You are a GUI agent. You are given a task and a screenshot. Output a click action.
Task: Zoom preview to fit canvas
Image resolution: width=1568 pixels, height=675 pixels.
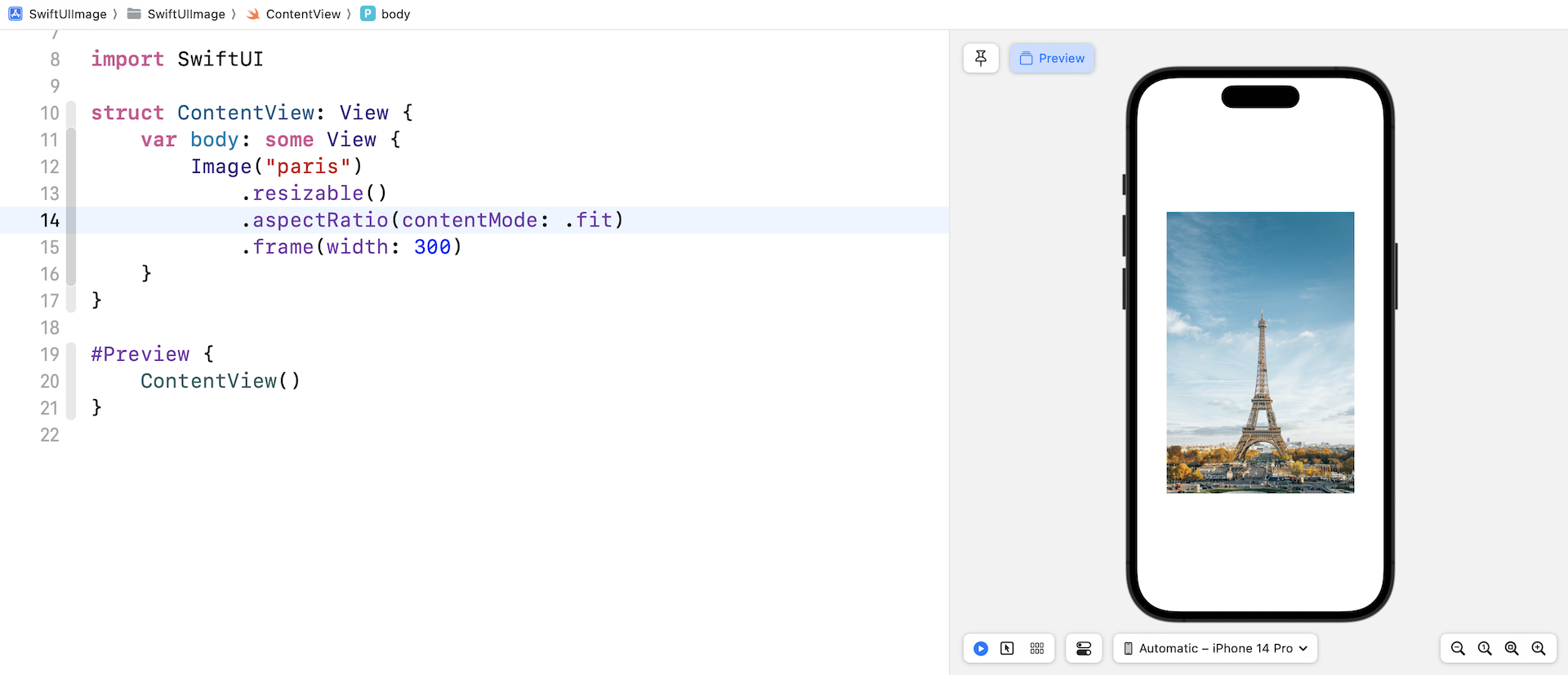tap(1512, 648)
